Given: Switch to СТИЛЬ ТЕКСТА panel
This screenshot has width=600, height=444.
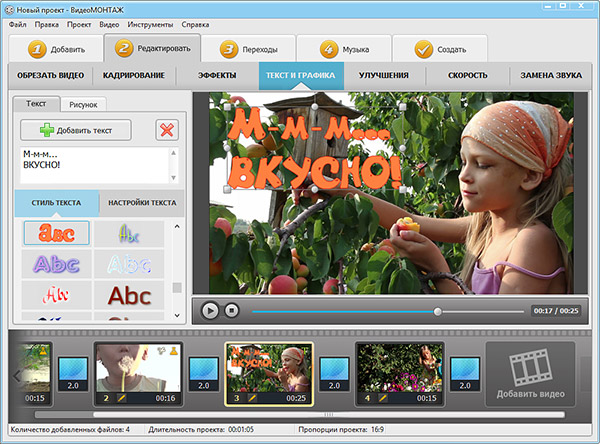Looking at the screenshot, I should 56,203.
